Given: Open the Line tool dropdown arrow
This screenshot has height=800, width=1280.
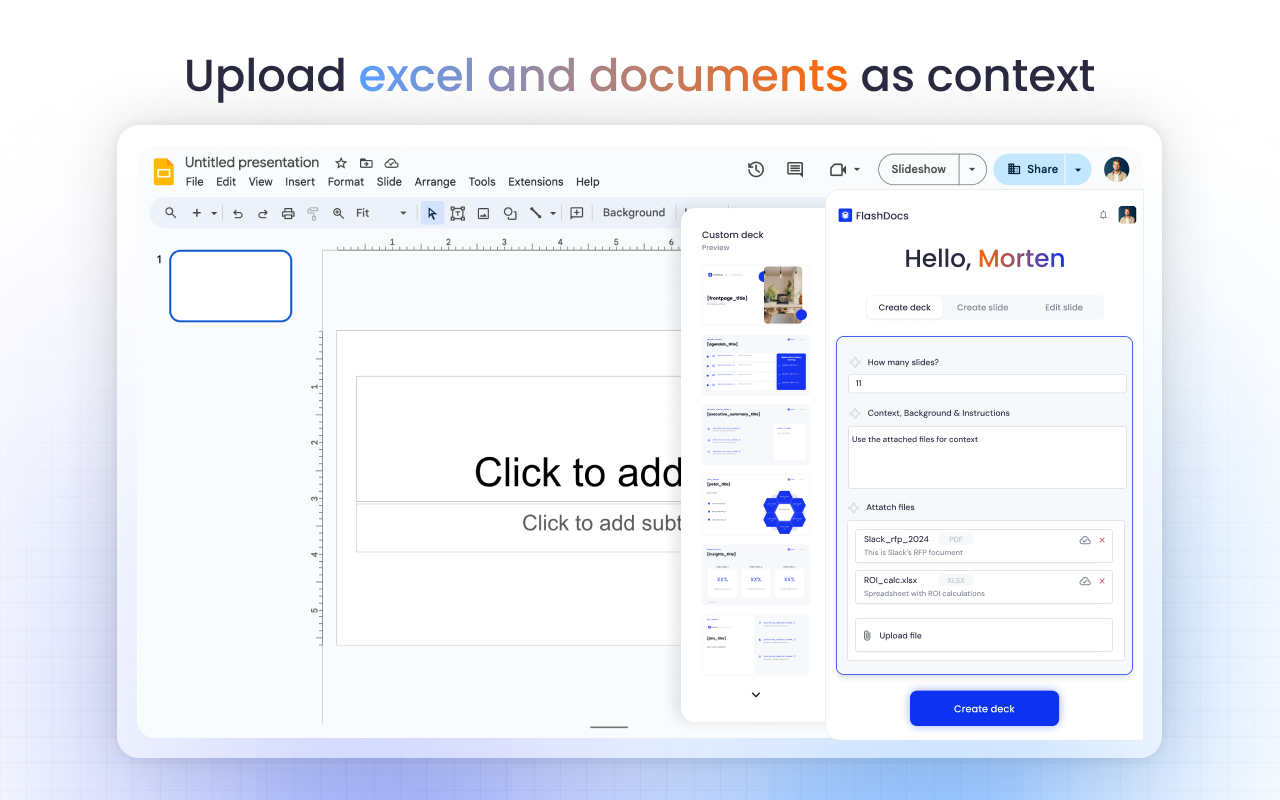Looking at the screenshot, I should [551, 212].
